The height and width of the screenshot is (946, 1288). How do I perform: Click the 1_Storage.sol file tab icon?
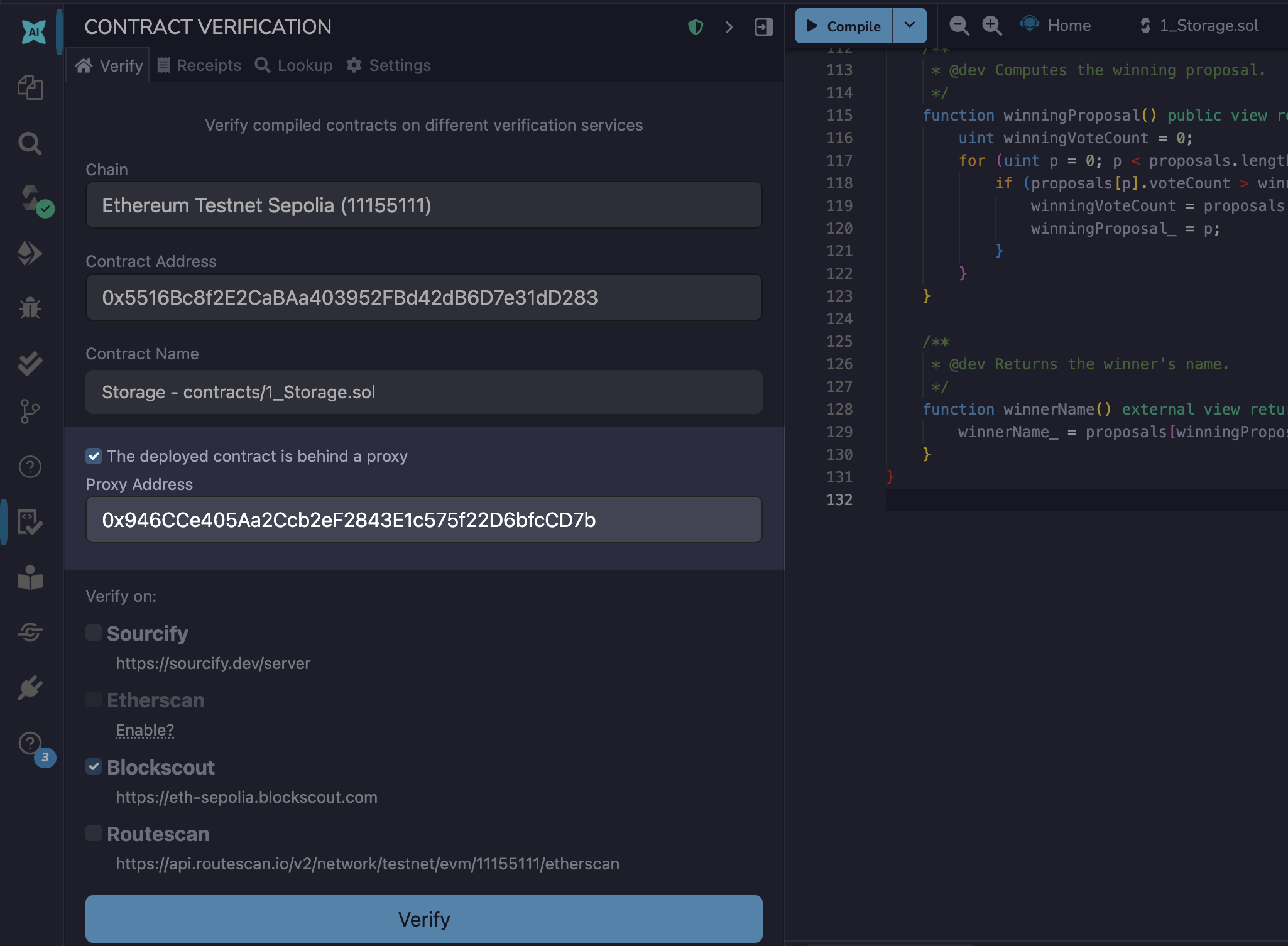[x=1146, y=26]
